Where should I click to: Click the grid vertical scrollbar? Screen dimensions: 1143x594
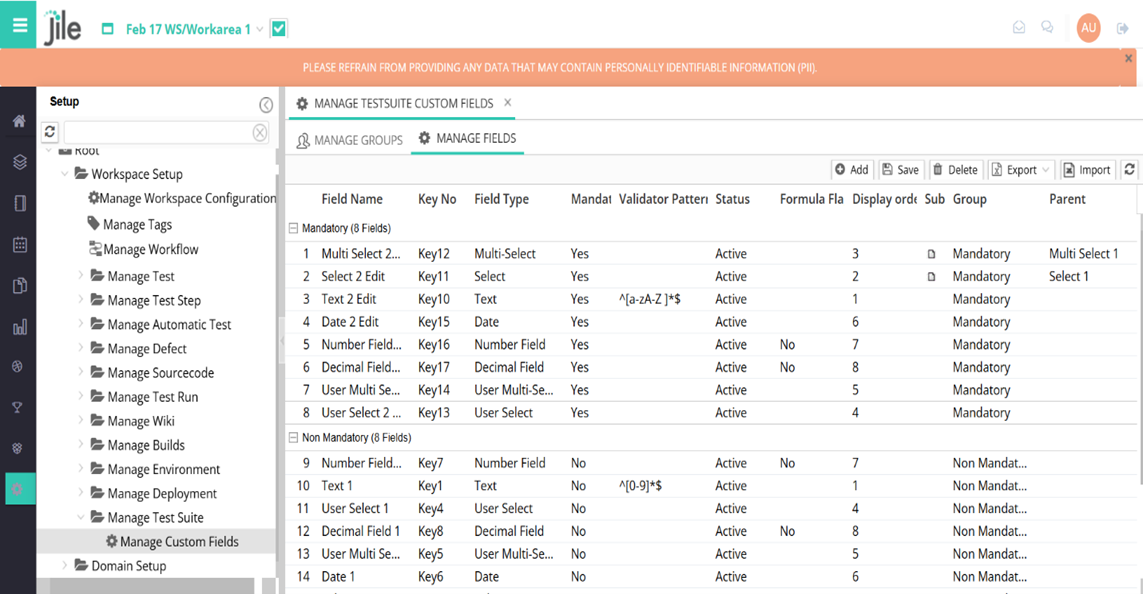(x=1139, y=350)
